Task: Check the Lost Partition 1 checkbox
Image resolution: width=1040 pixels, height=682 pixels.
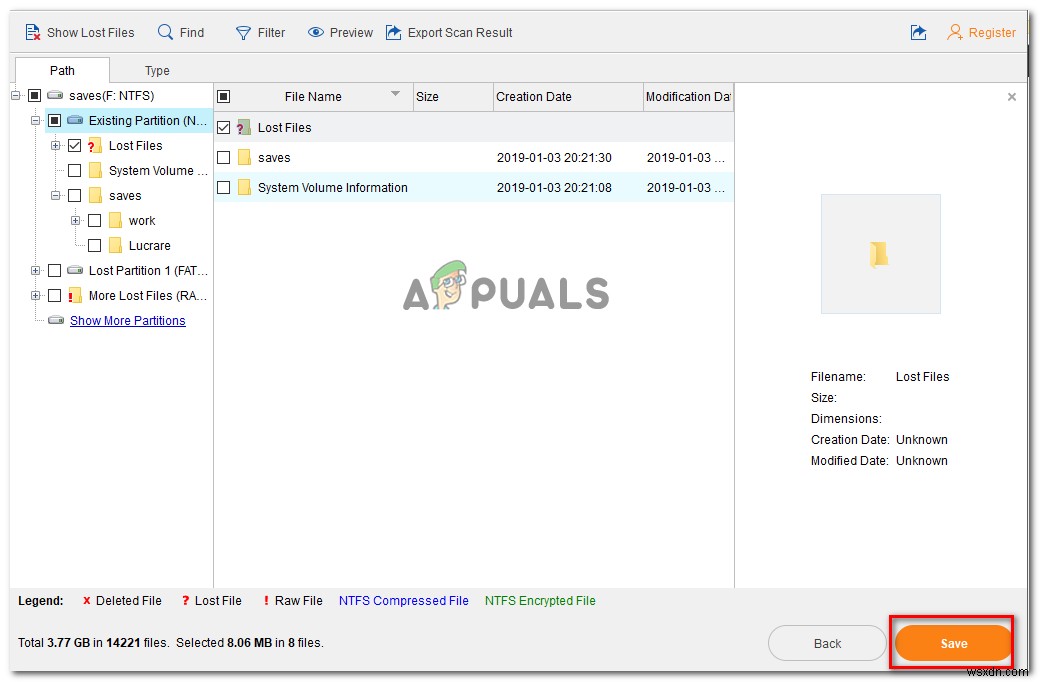Action: click(x=54, y=270)
